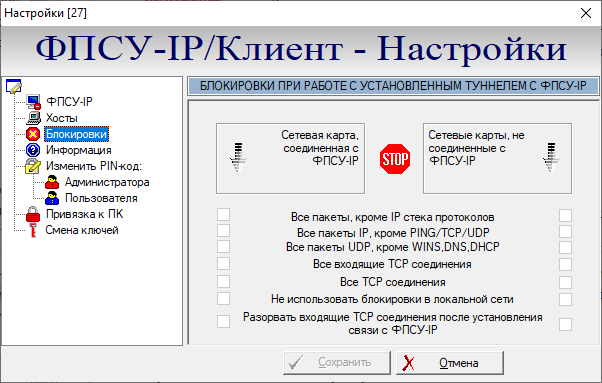Click the blue Пользователя user icon
The image size is (602, 383).
coord(52,198)
